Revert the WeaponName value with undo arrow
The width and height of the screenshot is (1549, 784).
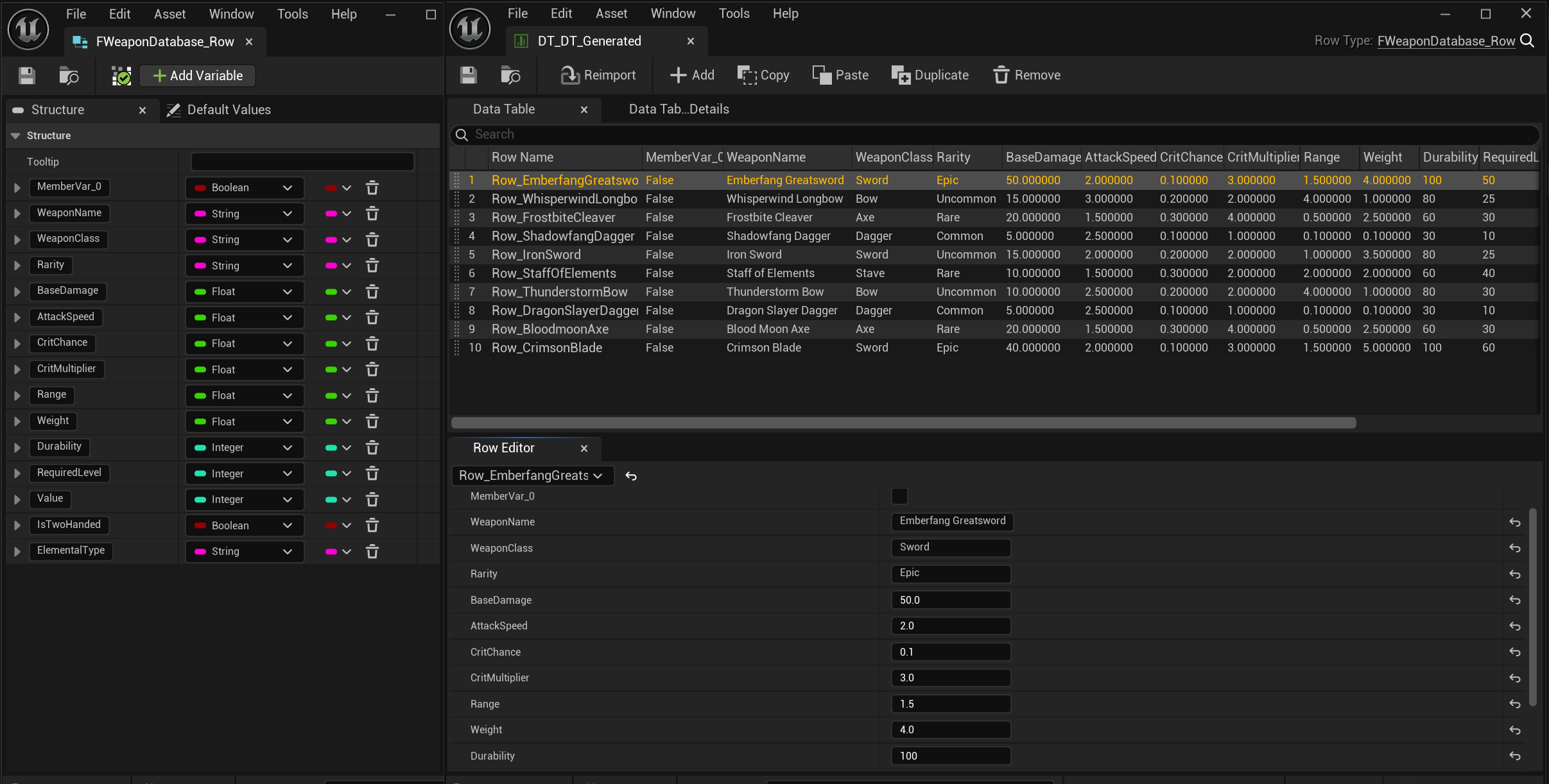[1516, 522]
